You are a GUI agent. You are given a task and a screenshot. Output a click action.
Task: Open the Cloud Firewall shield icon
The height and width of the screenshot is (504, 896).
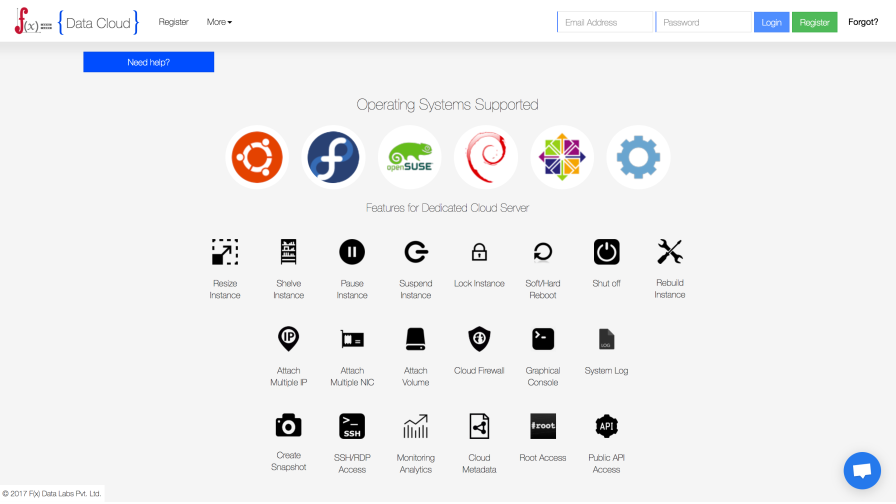click(x=479, y=339)
